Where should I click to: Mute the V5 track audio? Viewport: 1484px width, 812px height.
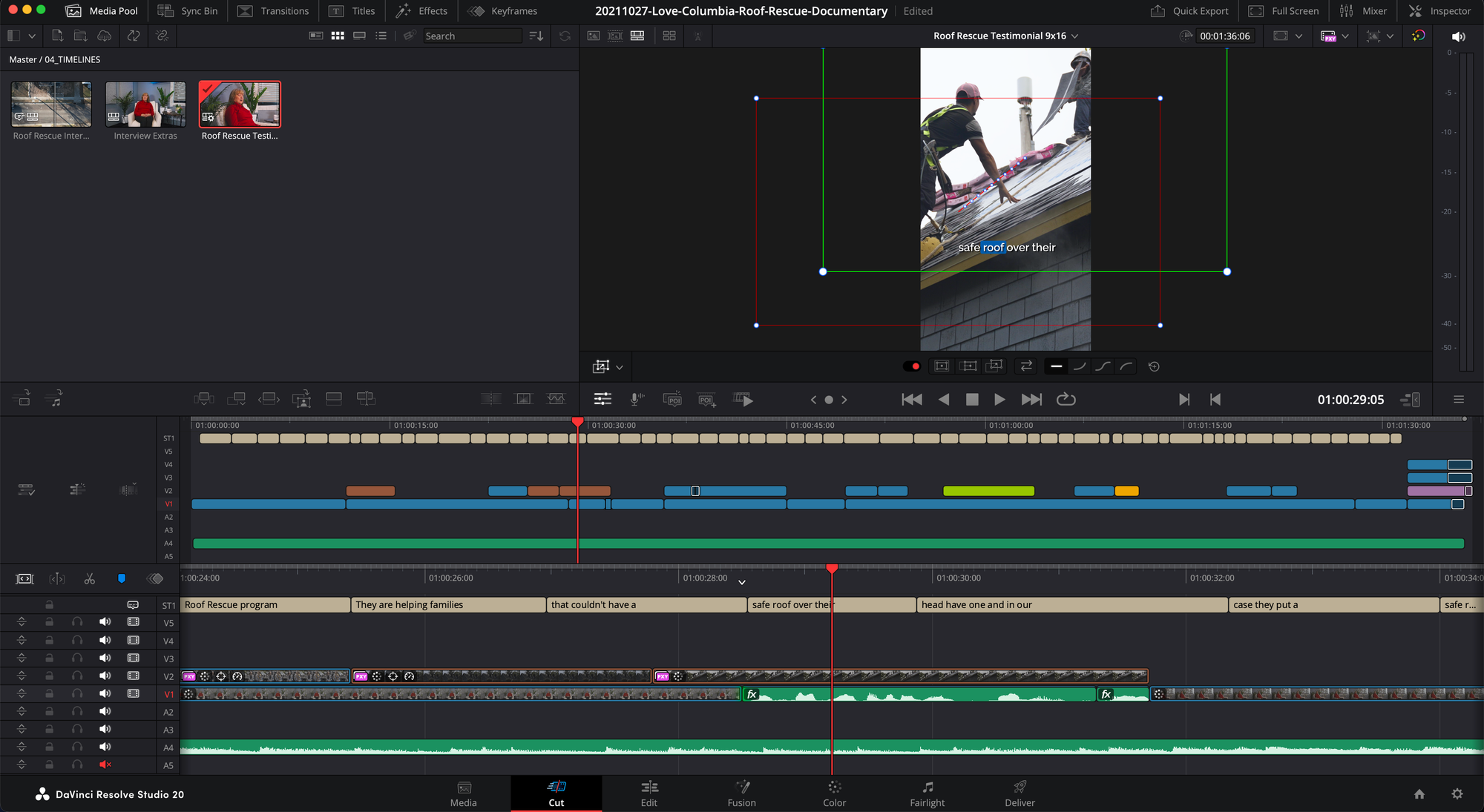[x=105, y=622]
